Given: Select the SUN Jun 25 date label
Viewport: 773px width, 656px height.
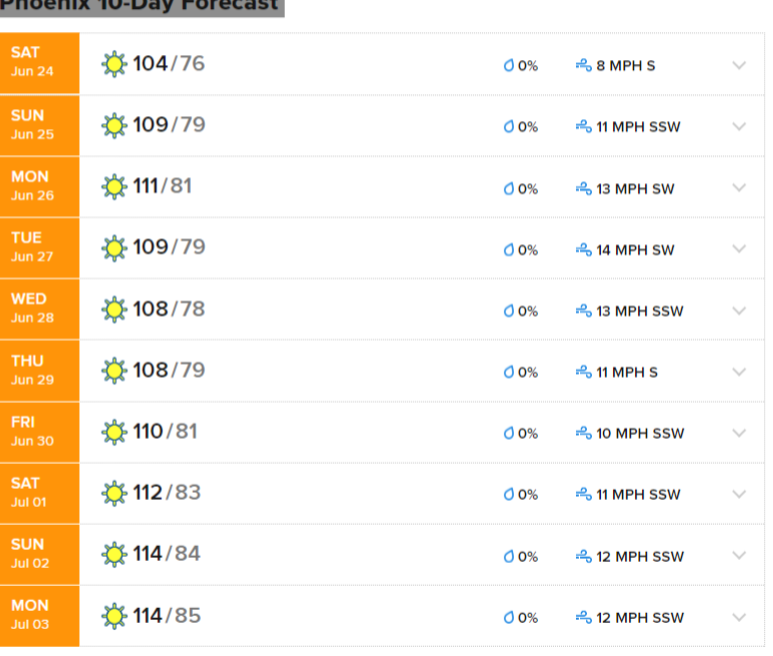Looking at the screenshot, I should (x=33, y=125).
